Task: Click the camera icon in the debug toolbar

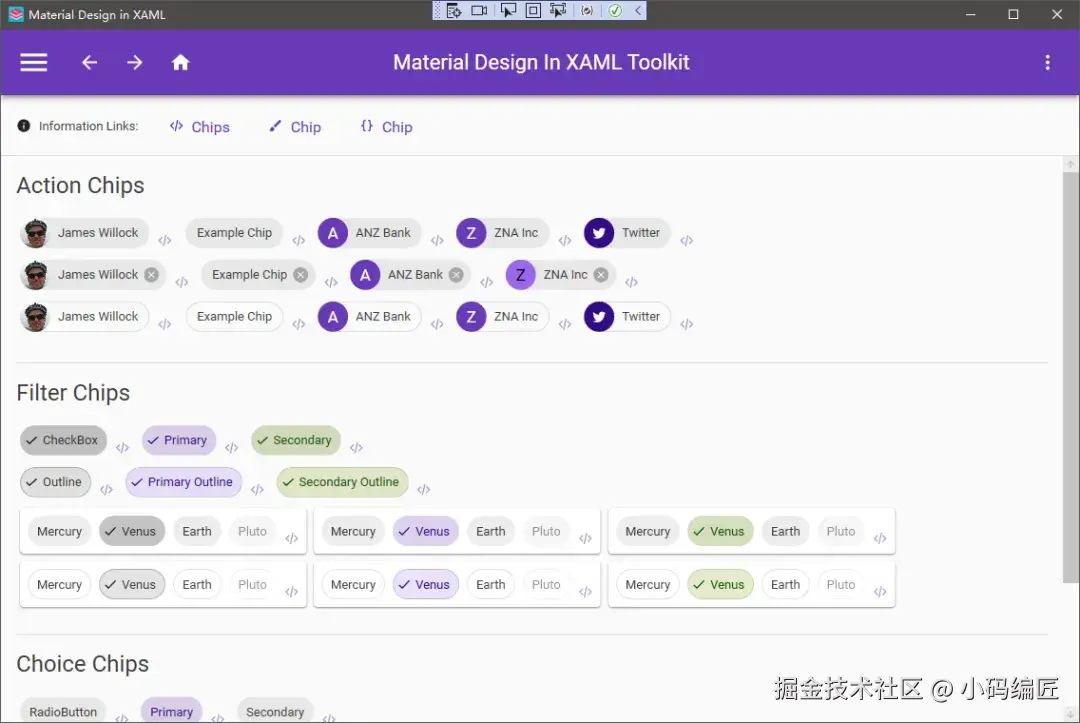Action: [x=479, y=10]
